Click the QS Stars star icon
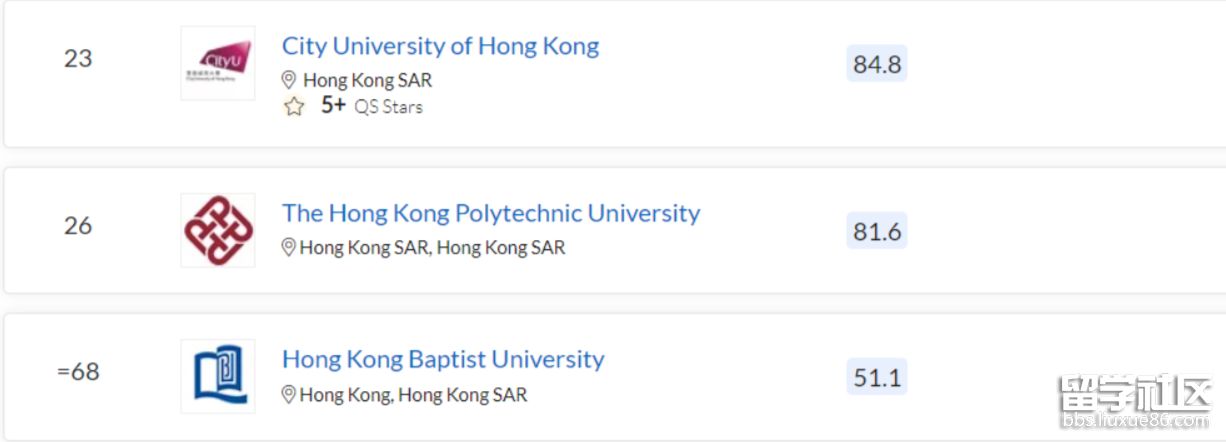The image size is (1226, 442). pyautogui.click(x=293, y=107)
